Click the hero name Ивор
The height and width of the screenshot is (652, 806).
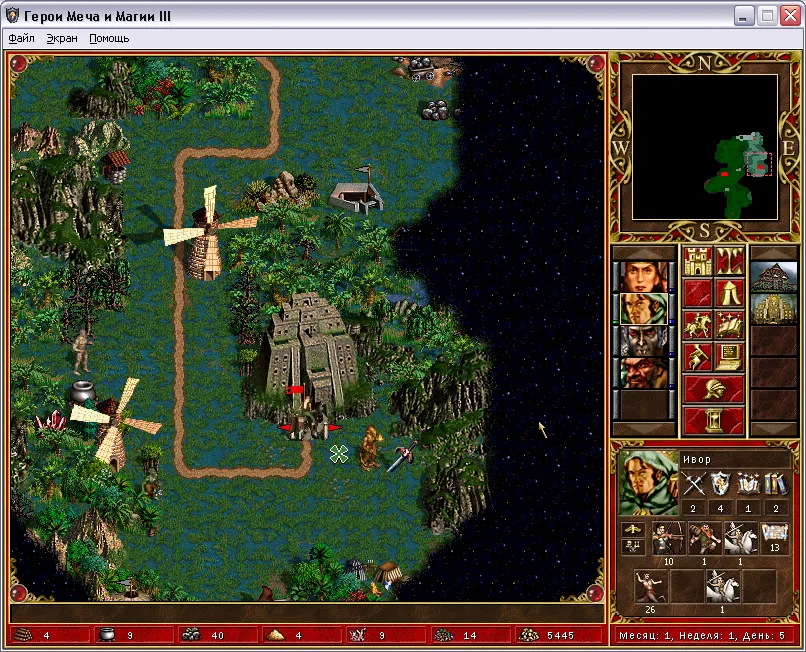(x=697, y=459)
